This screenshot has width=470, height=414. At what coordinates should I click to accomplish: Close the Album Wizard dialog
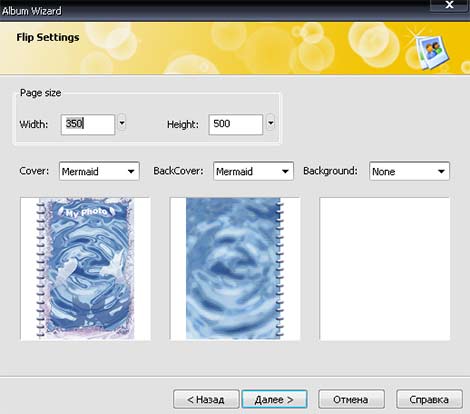pos(449,5)
